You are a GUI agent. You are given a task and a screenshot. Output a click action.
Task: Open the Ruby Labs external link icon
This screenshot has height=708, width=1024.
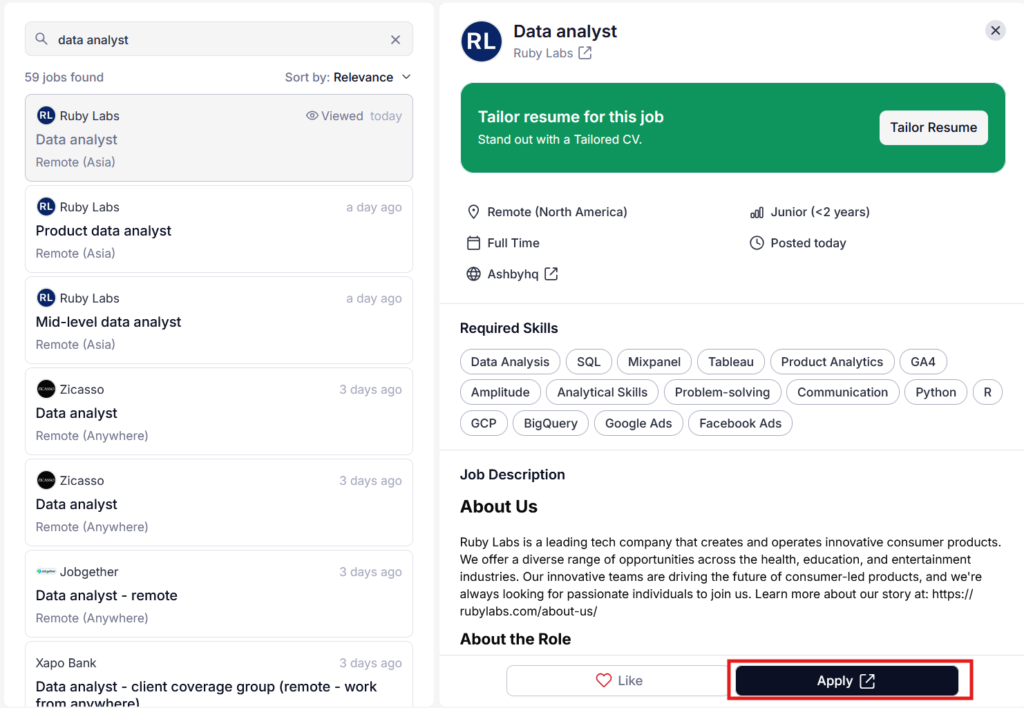(x=585, y=53)
